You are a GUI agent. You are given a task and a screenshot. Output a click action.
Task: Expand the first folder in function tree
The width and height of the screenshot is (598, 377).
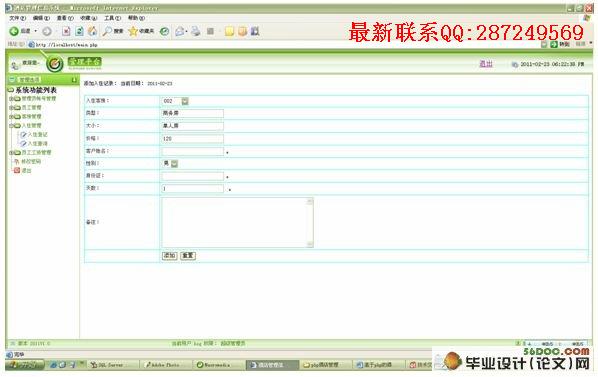pyautogui.click(x=11, y=99)
